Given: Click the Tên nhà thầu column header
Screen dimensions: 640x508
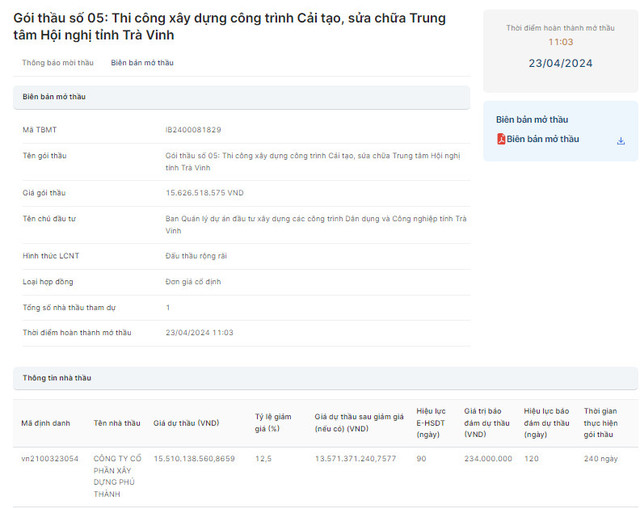Looking at the screenshot, I should 116,423.
